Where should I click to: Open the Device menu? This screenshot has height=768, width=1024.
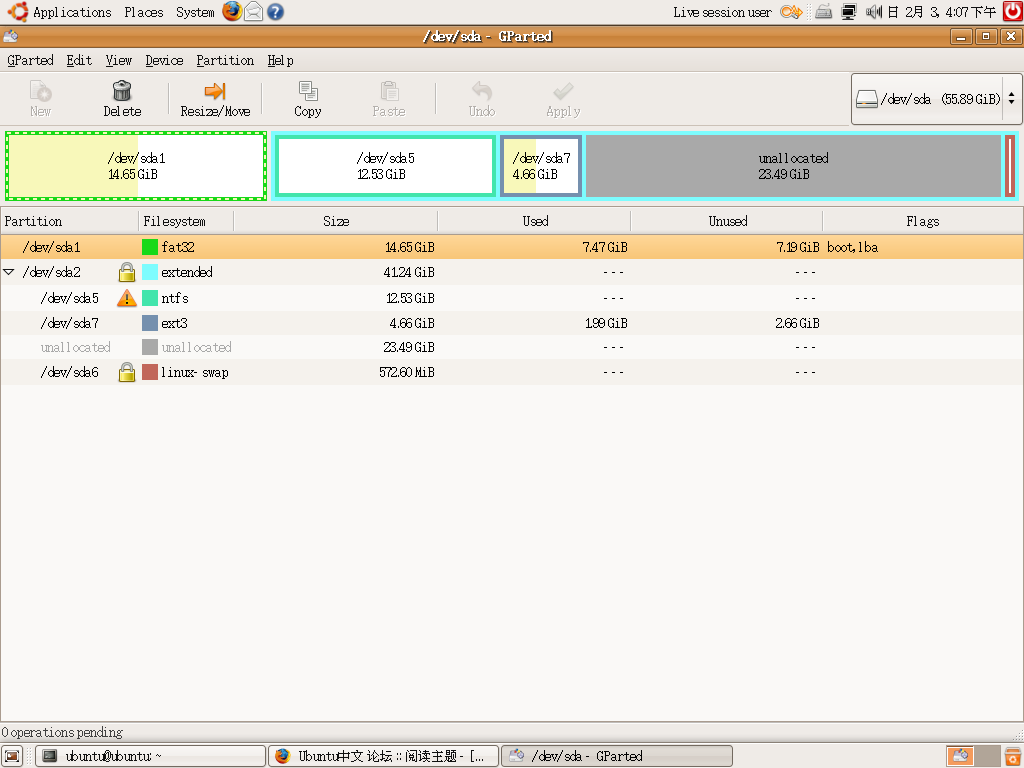(164, 60)
